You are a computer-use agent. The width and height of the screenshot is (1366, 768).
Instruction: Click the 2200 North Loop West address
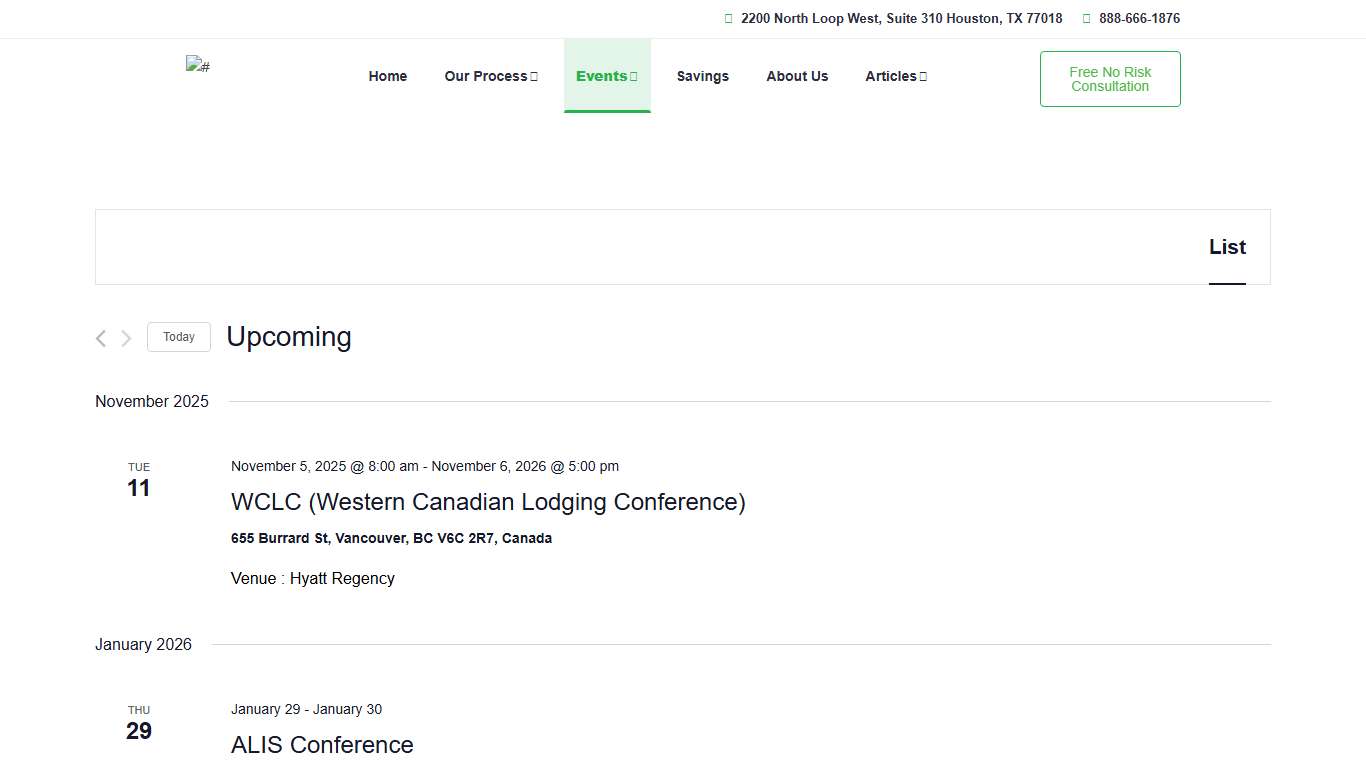click(x=901, y=19)
